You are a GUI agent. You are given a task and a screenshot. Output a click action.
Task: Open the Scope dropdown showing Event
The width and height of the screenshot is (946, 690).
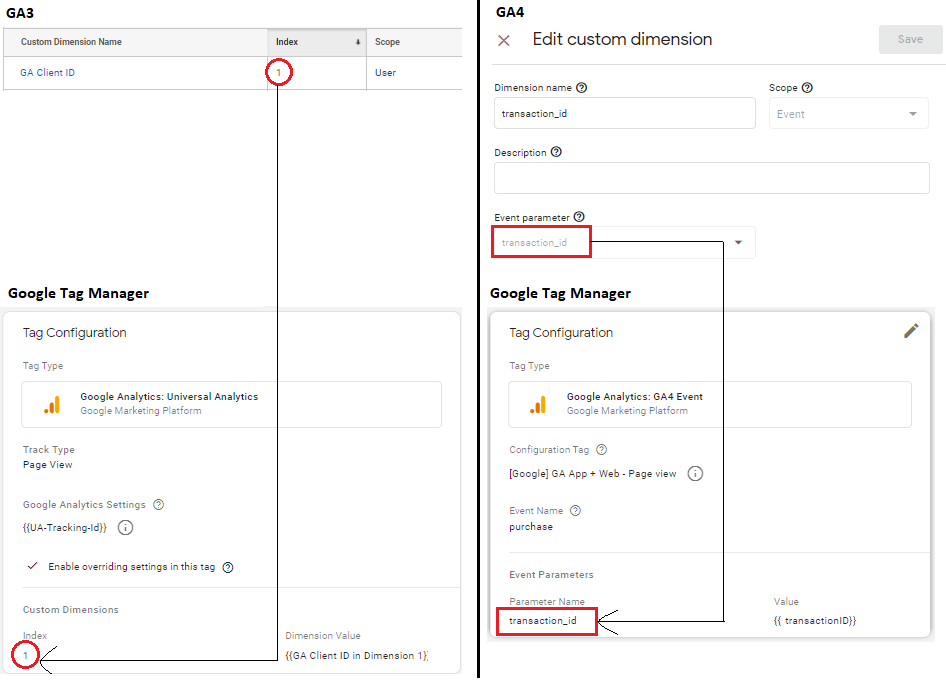click(847, 114)
